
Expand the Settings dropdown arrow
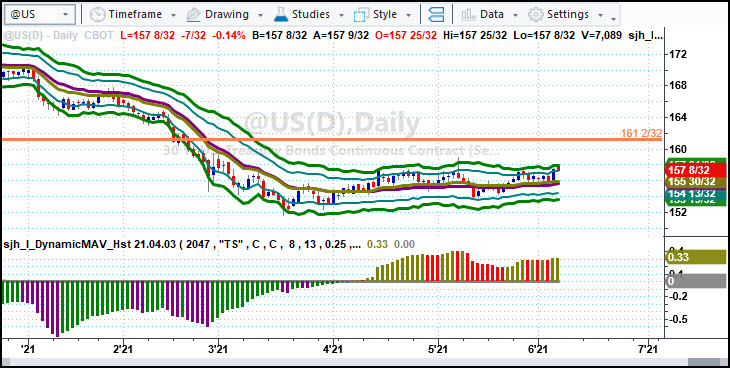[601, 15]
